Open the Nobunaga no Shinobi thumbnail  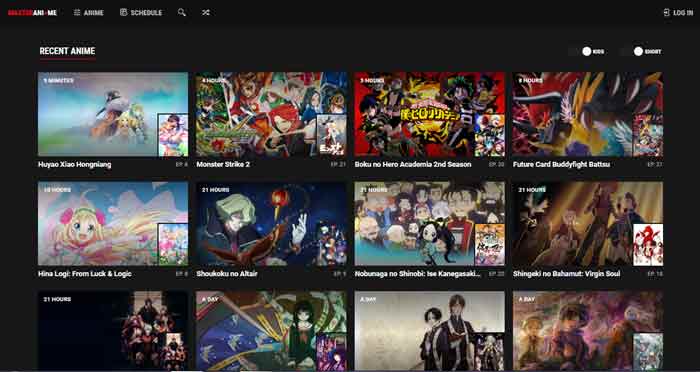[x=429, y=223]
